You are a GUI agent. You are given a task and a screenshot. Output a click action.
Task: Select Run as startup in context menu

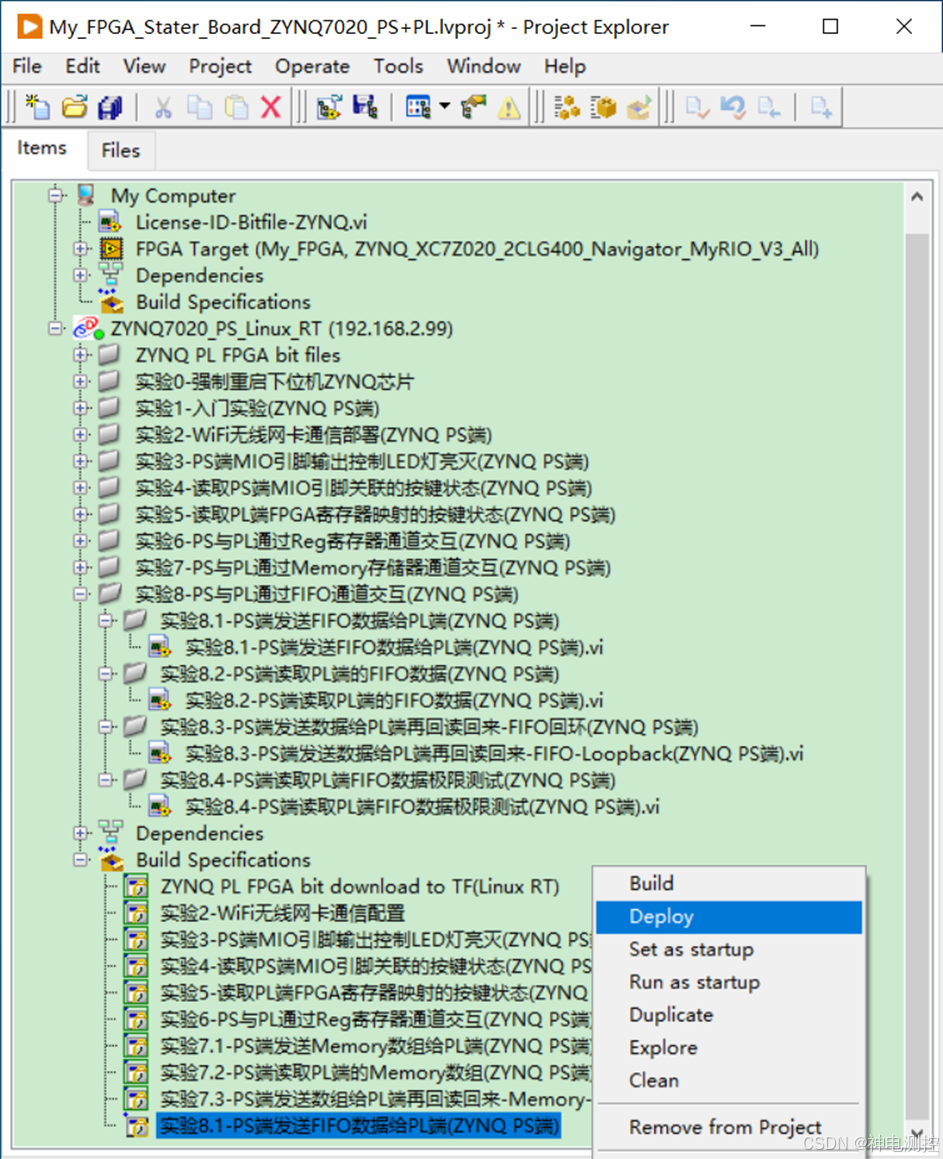click(729, 982)
